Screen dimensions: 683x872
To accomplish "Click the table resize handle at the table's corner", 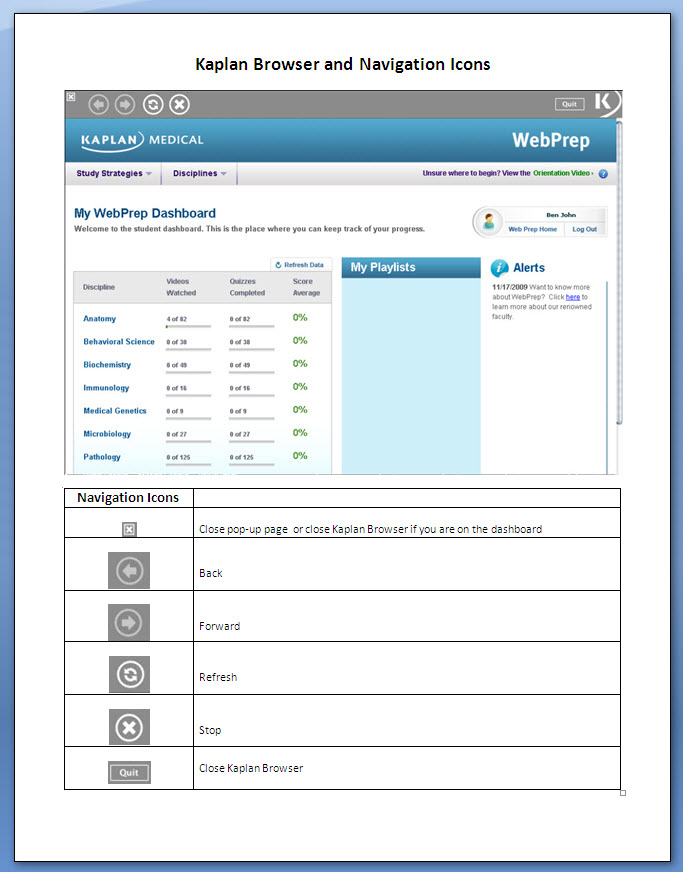I will tap(623, 793).
